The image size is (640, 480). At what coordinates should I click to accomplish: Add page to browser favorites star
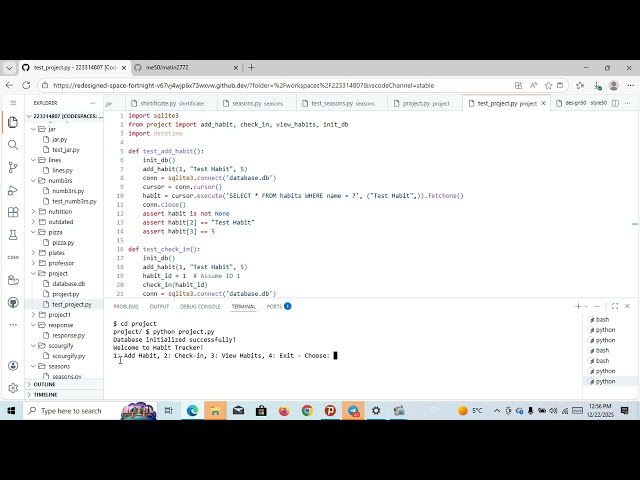pyautogui.click(x=549, y=85)
